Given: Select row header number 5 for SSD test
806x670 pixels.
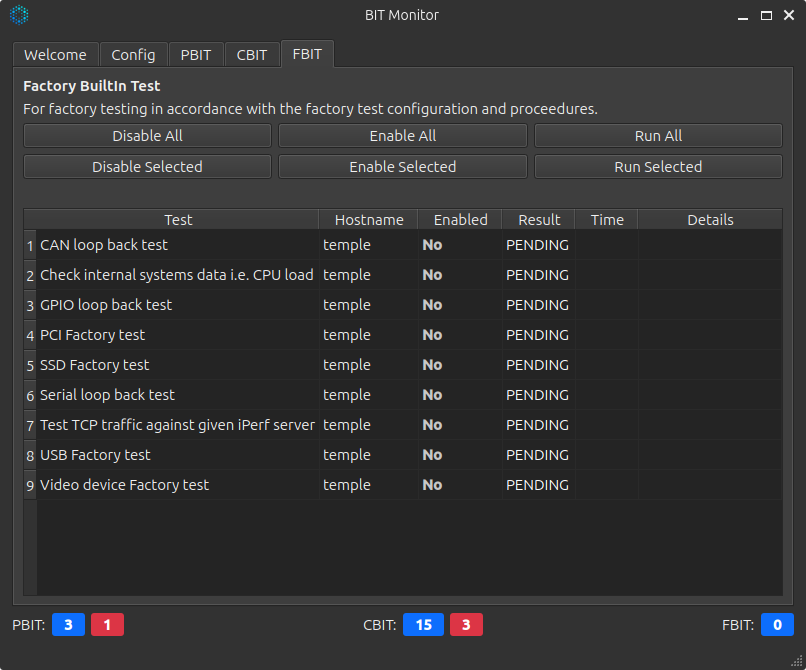Looking at the screenshot, I should 30,365.
